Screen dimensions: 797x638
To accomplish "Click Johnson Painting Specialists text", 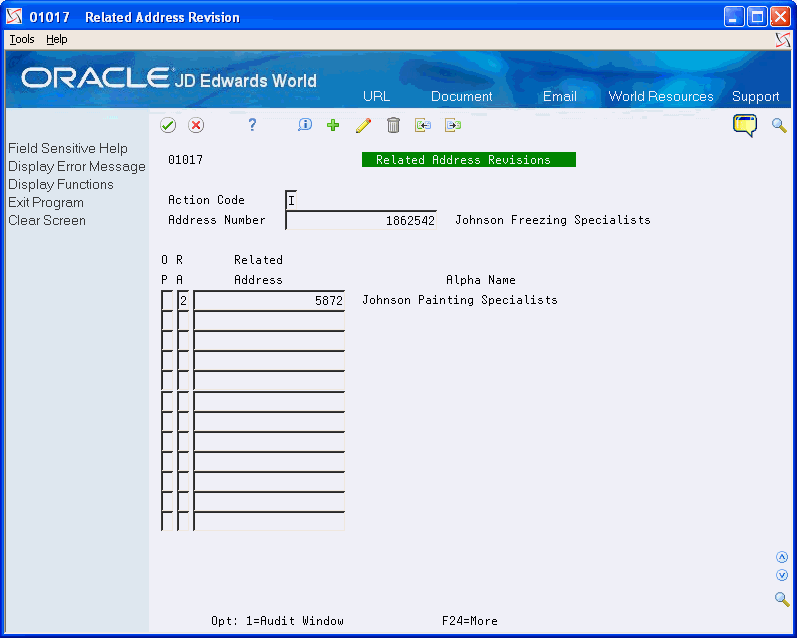I will 459,300.
